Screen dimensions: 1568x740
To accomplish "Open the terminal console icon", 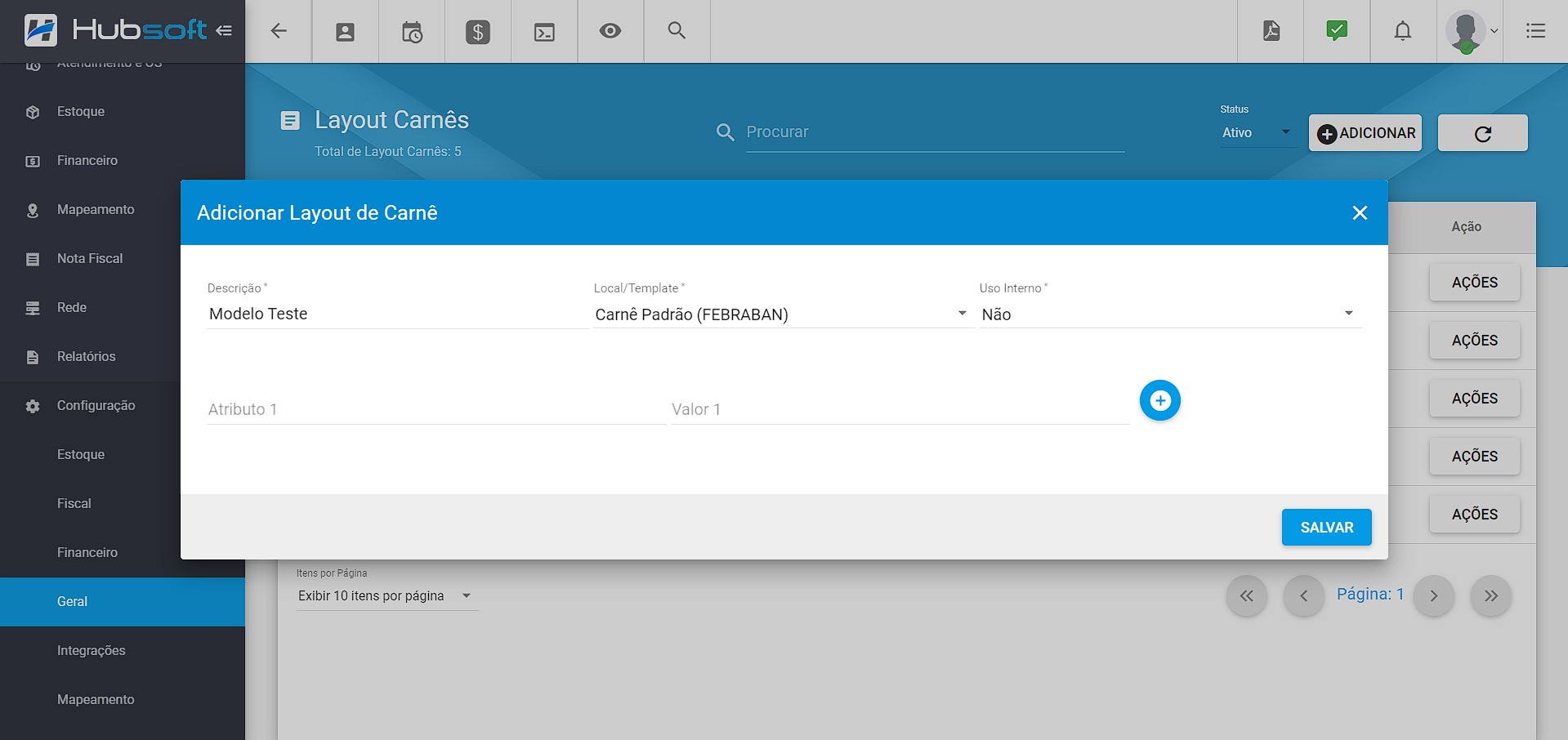I will pyautogui.click(x=544, y=32).
